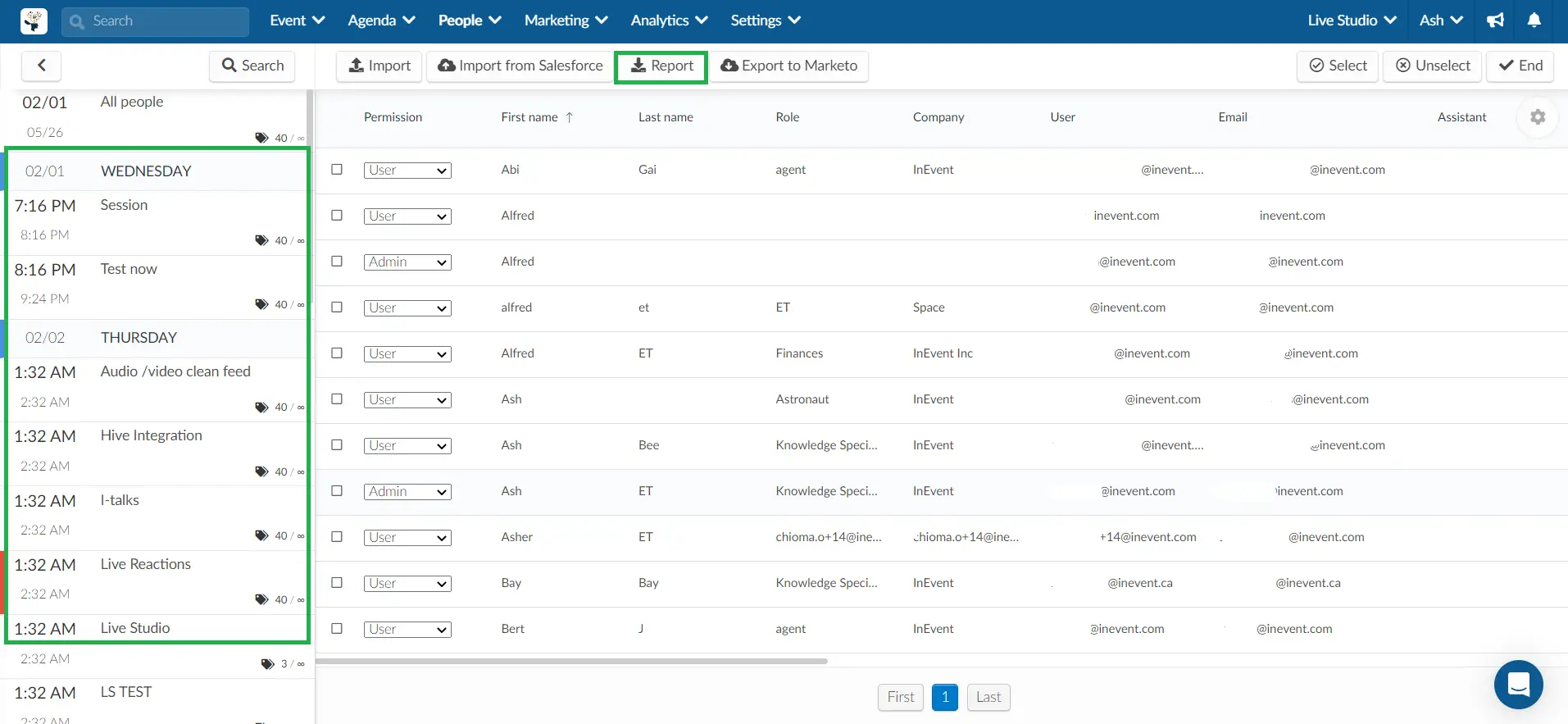
Task: Open permission dropdown for Abi Gai
Action: [x=407, y=171]
